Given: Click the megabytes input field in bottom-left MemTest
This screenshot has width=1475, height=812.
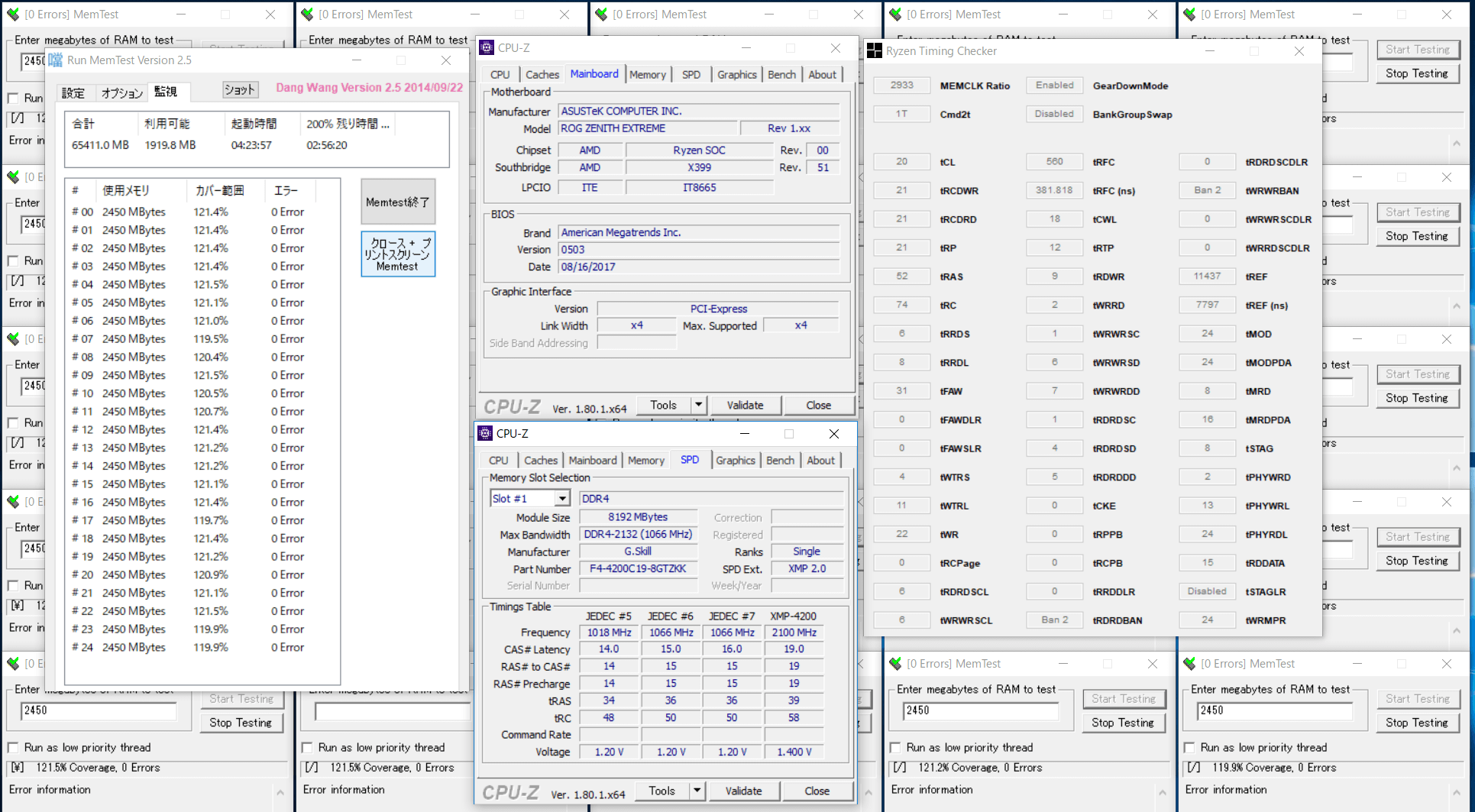Looking at the screenshot, I should tap(99, 710).
